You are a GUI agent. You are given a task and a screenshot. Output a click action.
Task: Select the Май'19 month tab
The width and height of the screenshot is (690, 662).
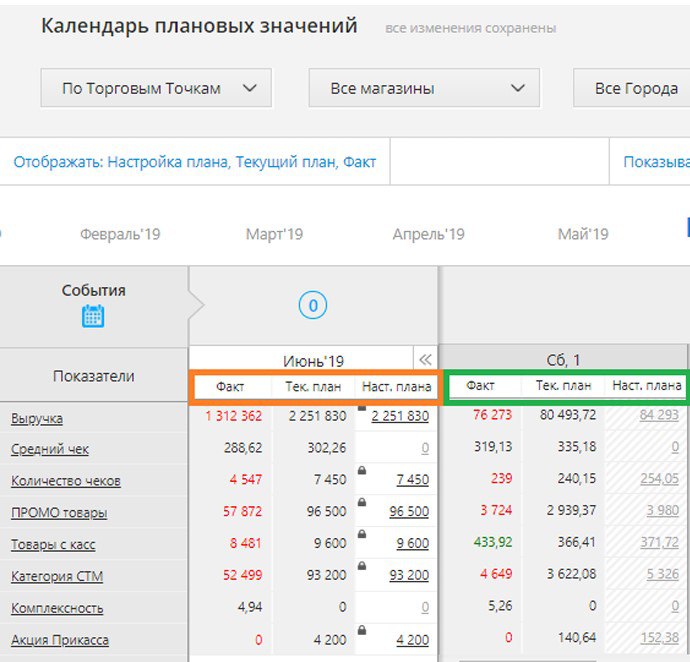click(583, 234)
